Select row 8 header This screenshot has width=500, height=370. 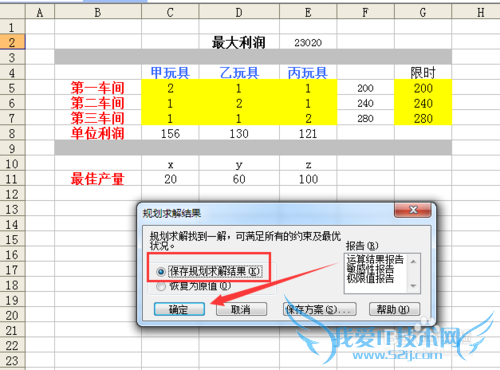pos(12,134)
